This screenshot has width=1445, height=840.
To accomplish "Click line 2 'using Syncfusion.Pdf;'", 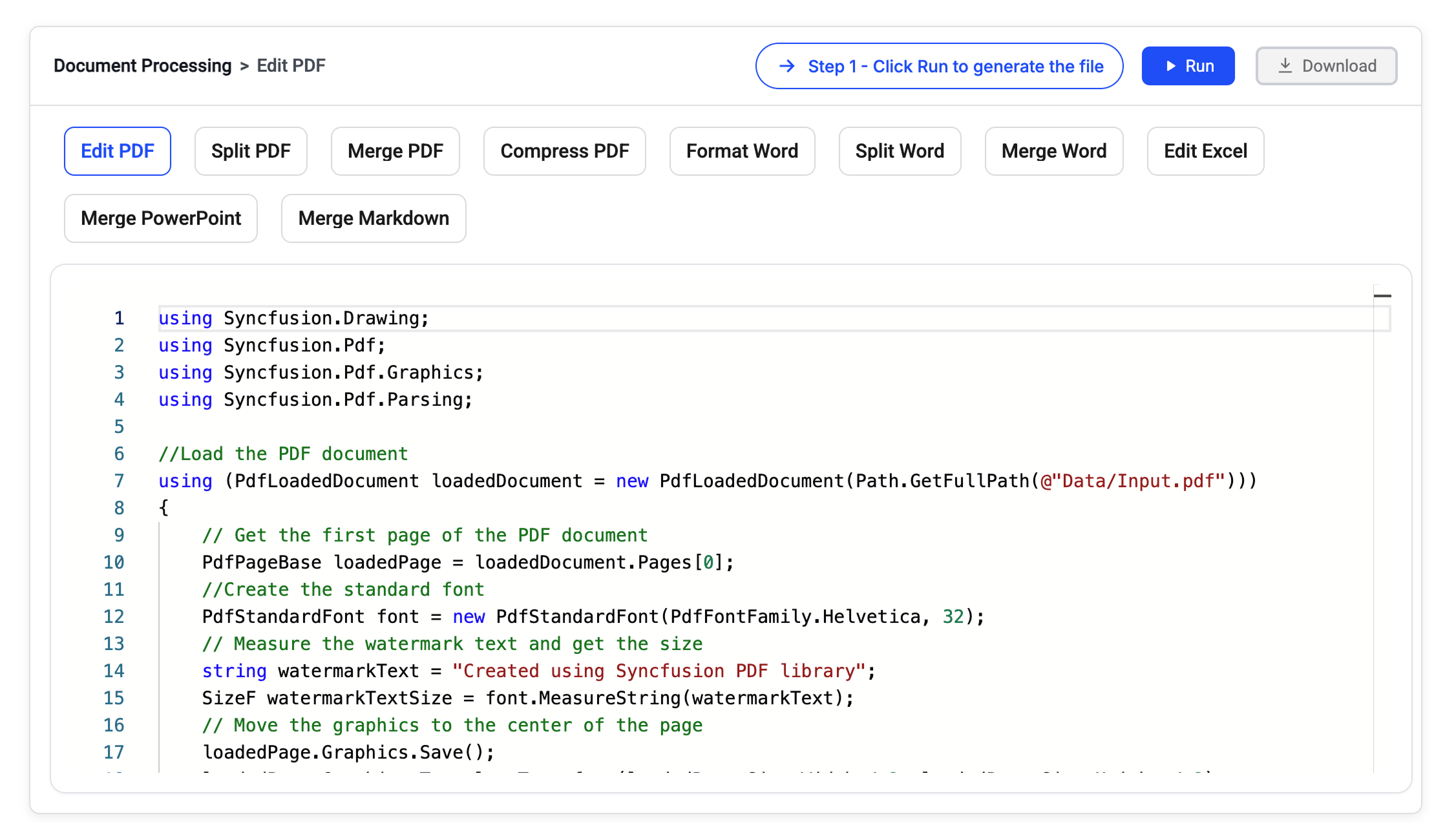I will (272, 345).
